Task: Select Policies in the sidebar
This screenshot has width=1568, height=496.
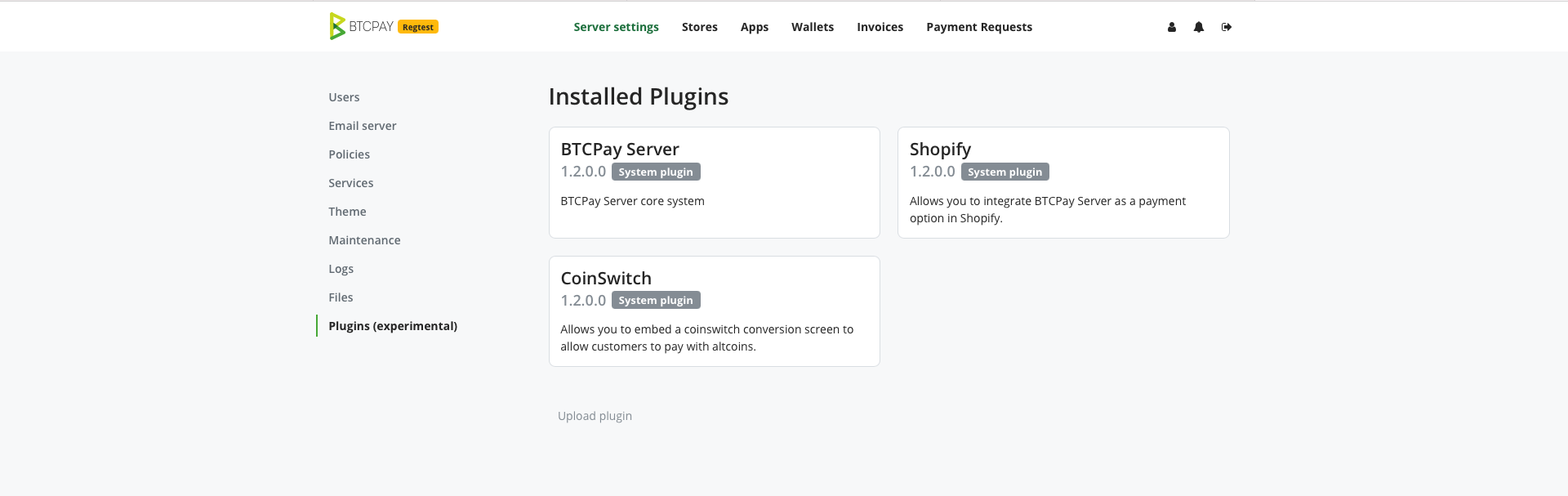Action: click(x=349, y=154)
